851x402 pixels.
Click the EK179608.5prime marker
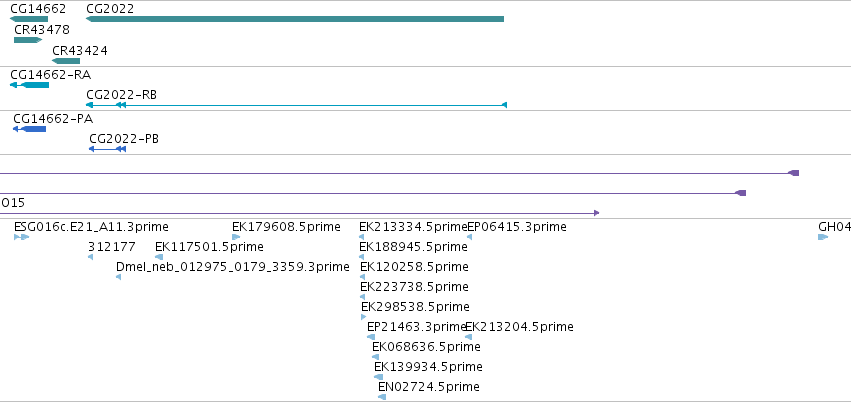pos(236,237)
